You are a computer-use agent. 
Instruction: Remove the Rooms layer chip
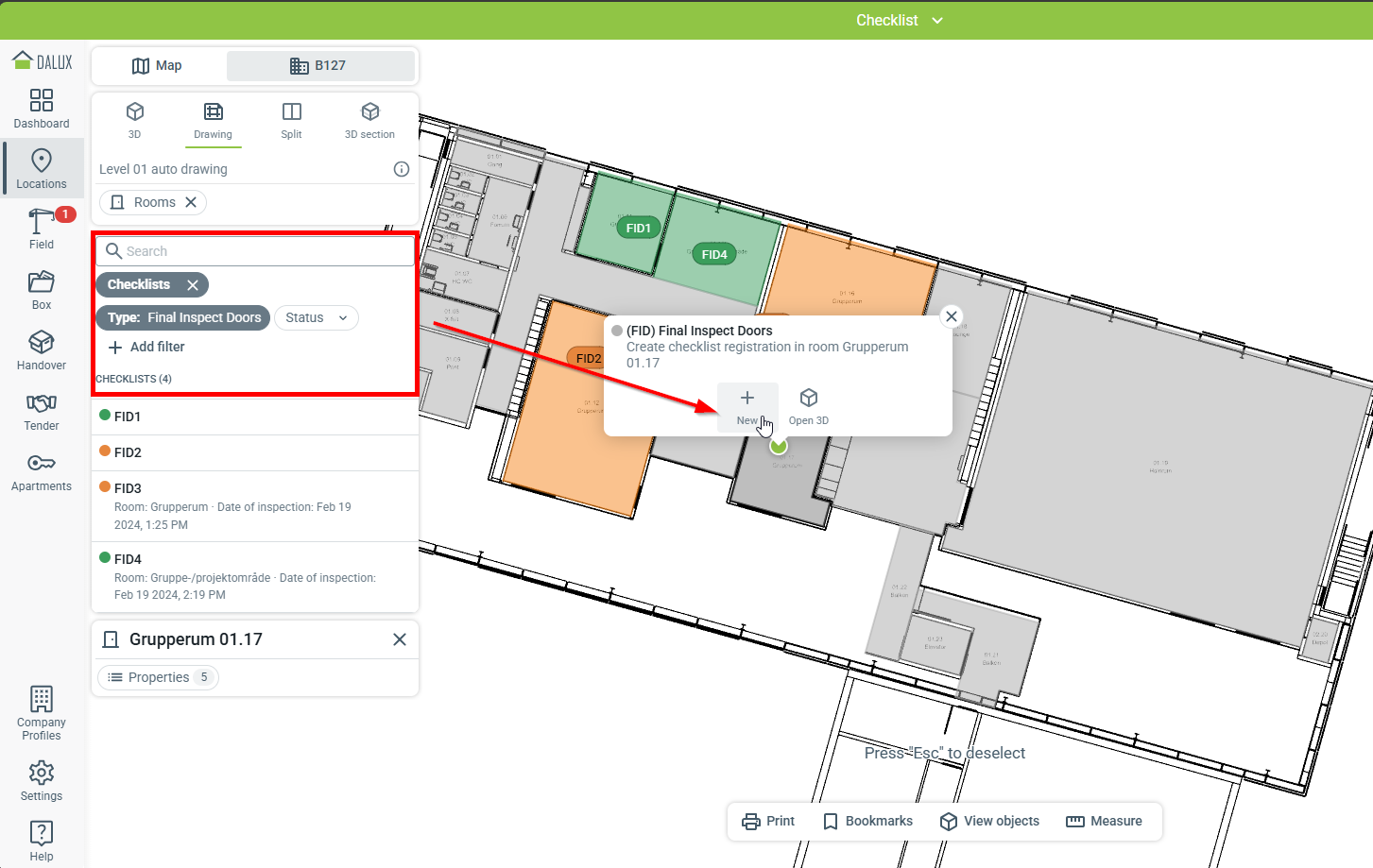(x=191, y=202)
